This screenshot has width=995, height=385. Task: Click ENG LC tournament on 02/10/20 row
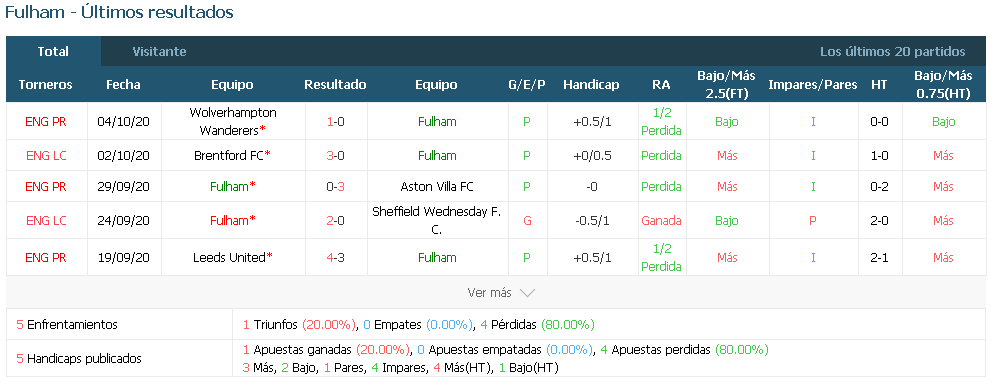46,155
